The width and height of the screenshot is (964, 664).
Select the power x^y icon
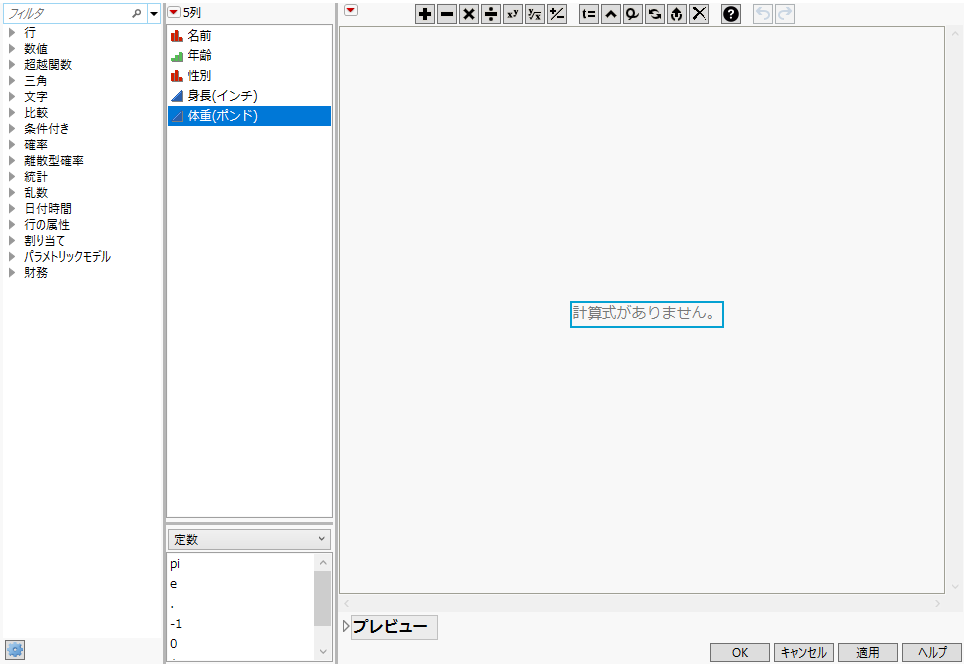[512, 15]
